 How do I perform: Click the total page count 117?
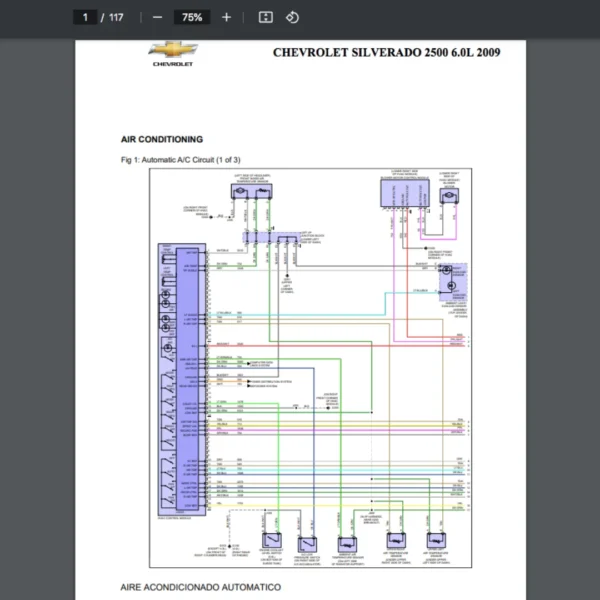116,17
